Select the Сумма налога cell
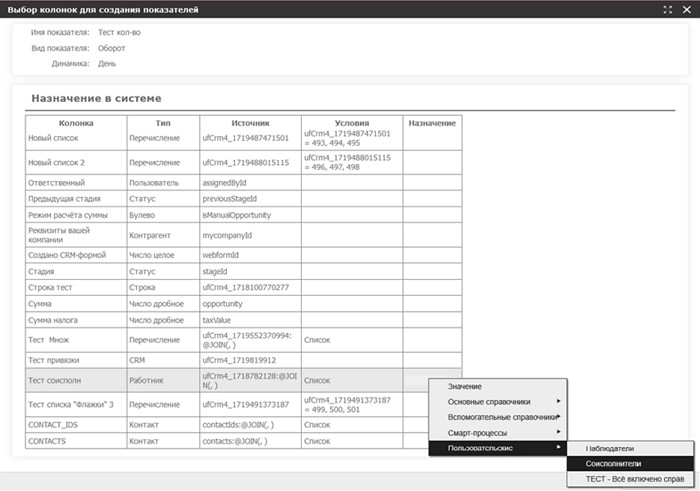The width and height of the screenshot is (700, 491). point(76,320)
